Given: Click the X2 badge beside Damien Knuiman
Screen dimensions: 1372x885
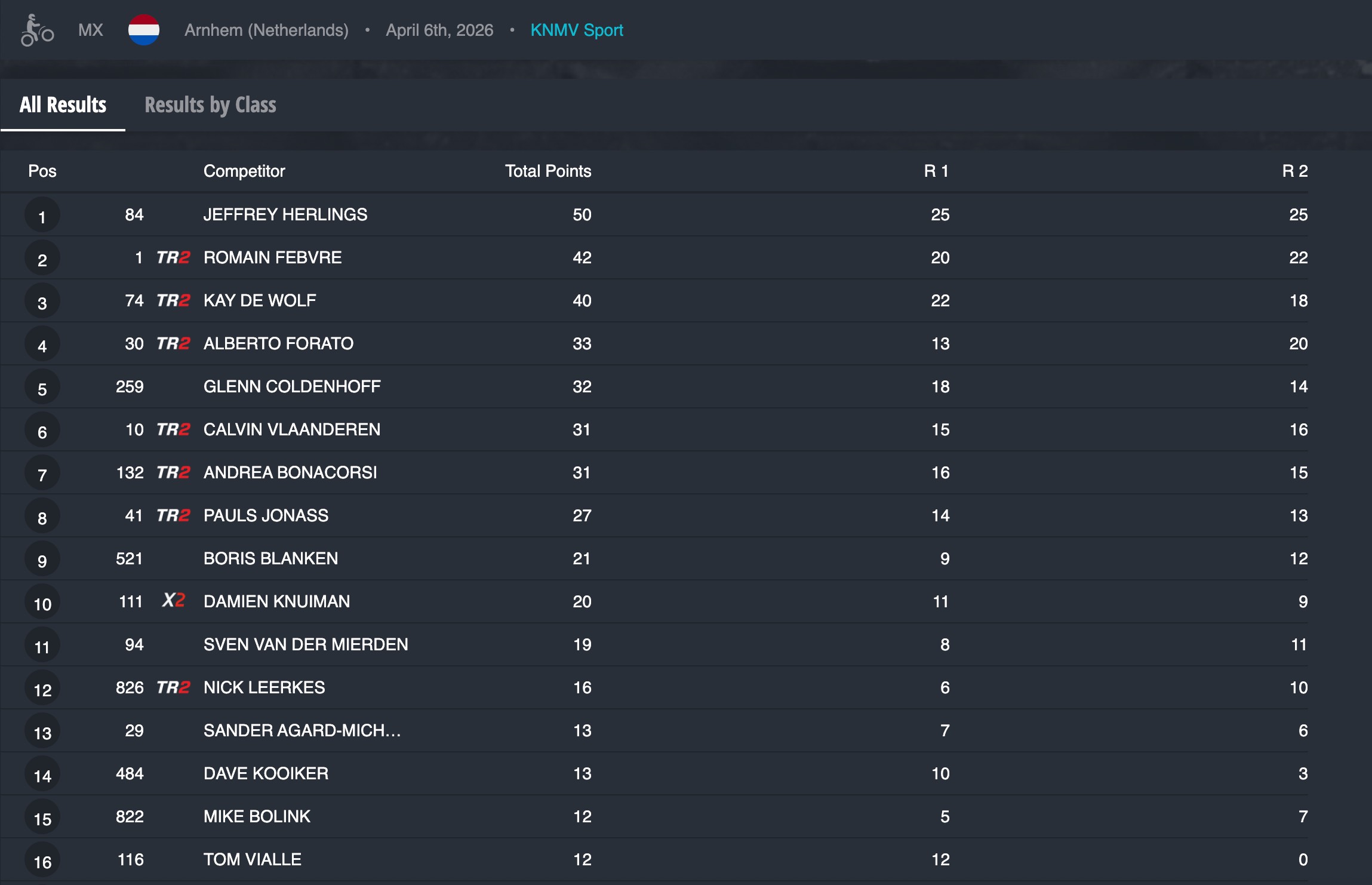Looking at the screenshot, I should coord(173,600).
